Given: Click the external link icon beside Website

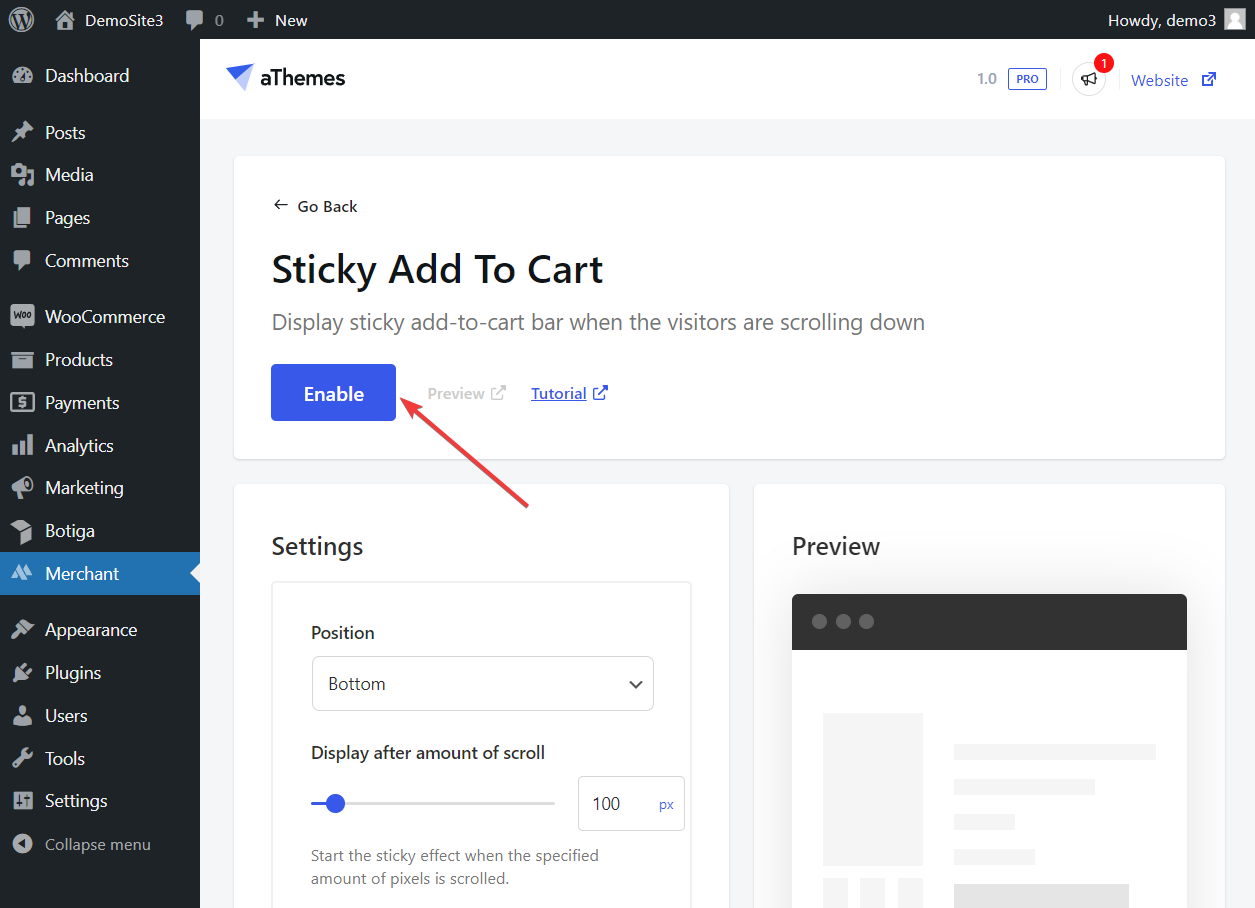Looking at the screenshot, I should 1209,80.
